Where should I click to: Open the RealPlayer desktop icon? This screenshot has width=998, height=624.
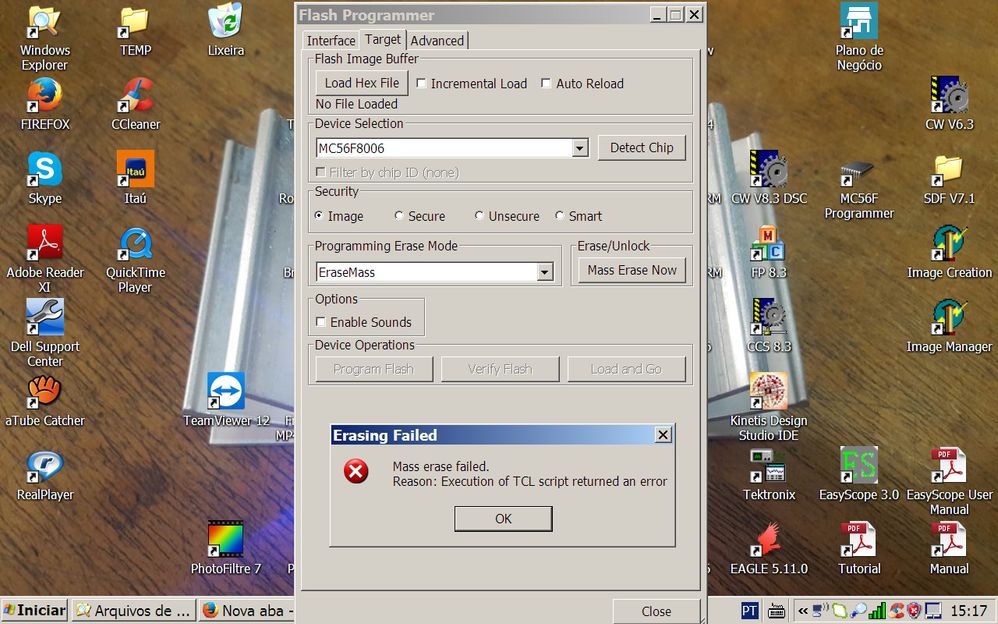[x=45, y=474]
